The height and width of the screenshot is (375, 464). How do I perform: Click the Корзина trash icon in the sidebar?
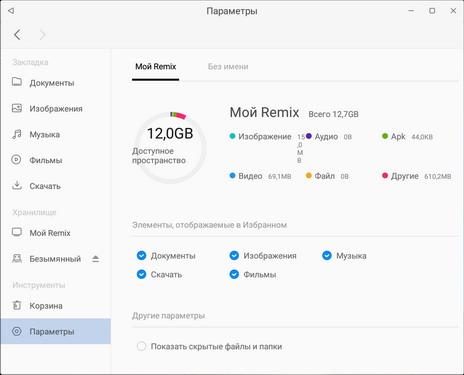point(17,305)
